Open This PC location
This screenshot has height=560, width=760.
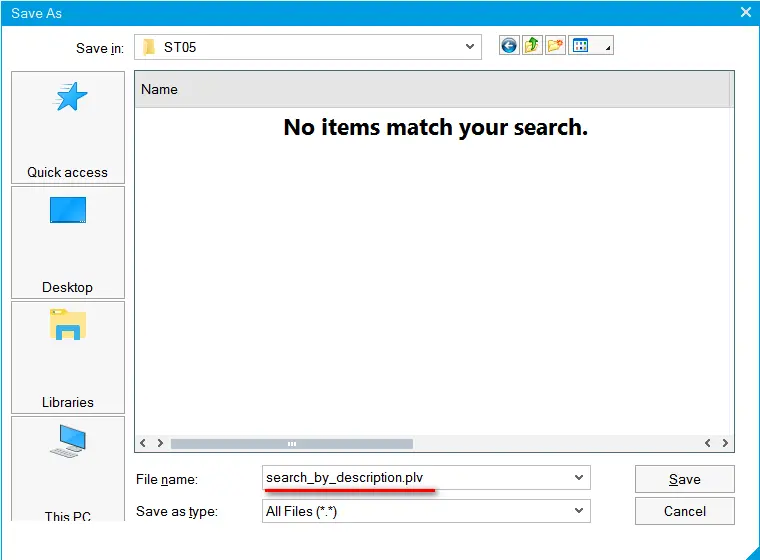(68, 469)
